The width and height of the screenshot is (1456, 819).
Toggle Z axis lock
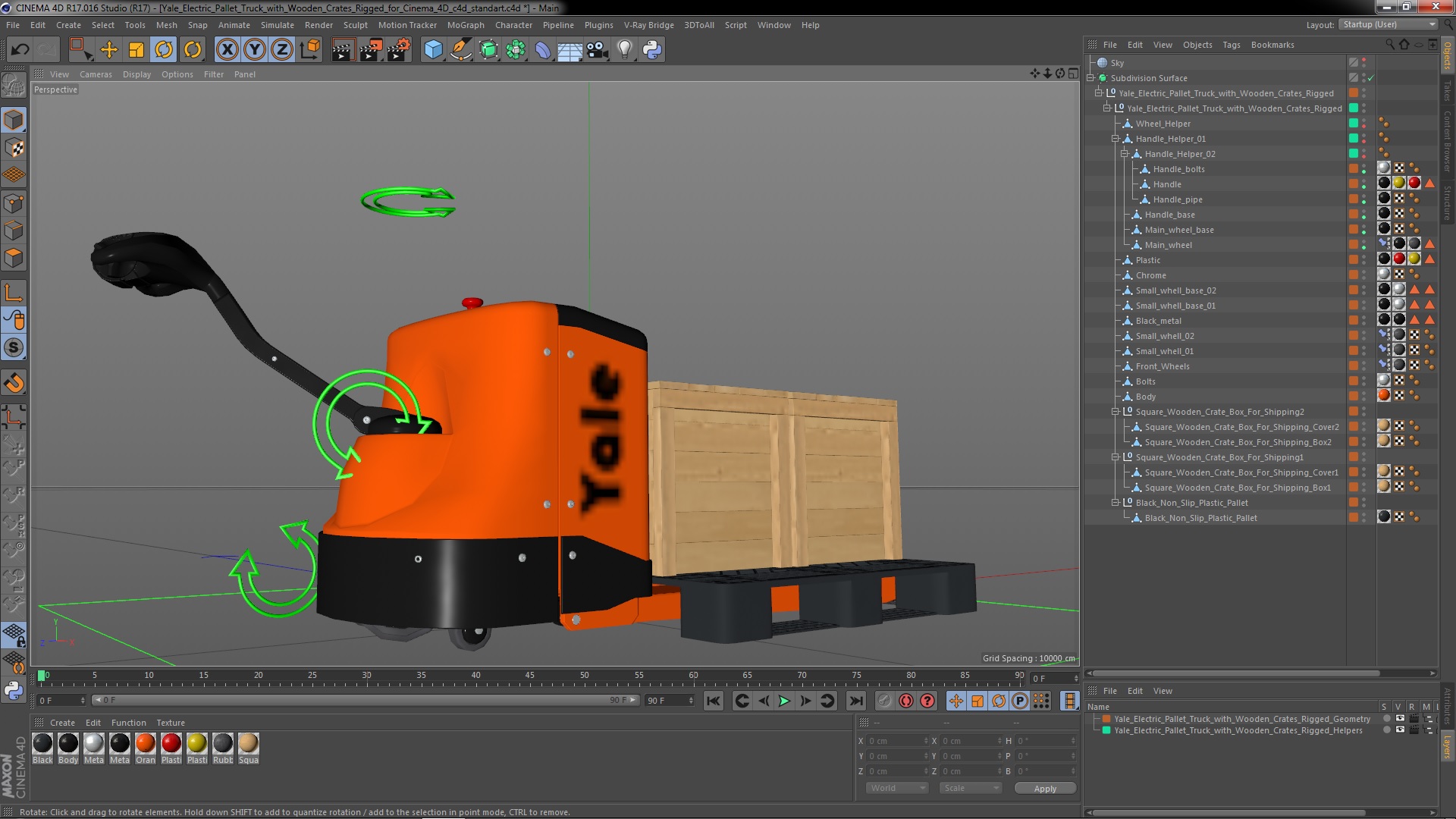[x=282, y=50]
